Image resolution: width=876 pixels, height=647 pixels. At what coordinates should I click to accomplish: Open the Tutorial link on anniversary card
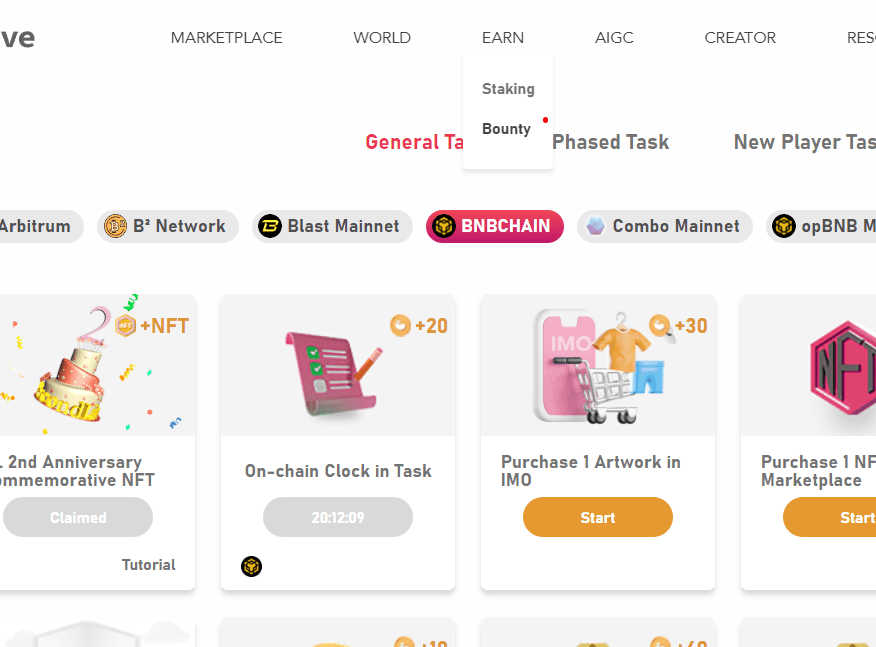coord(148,565)
